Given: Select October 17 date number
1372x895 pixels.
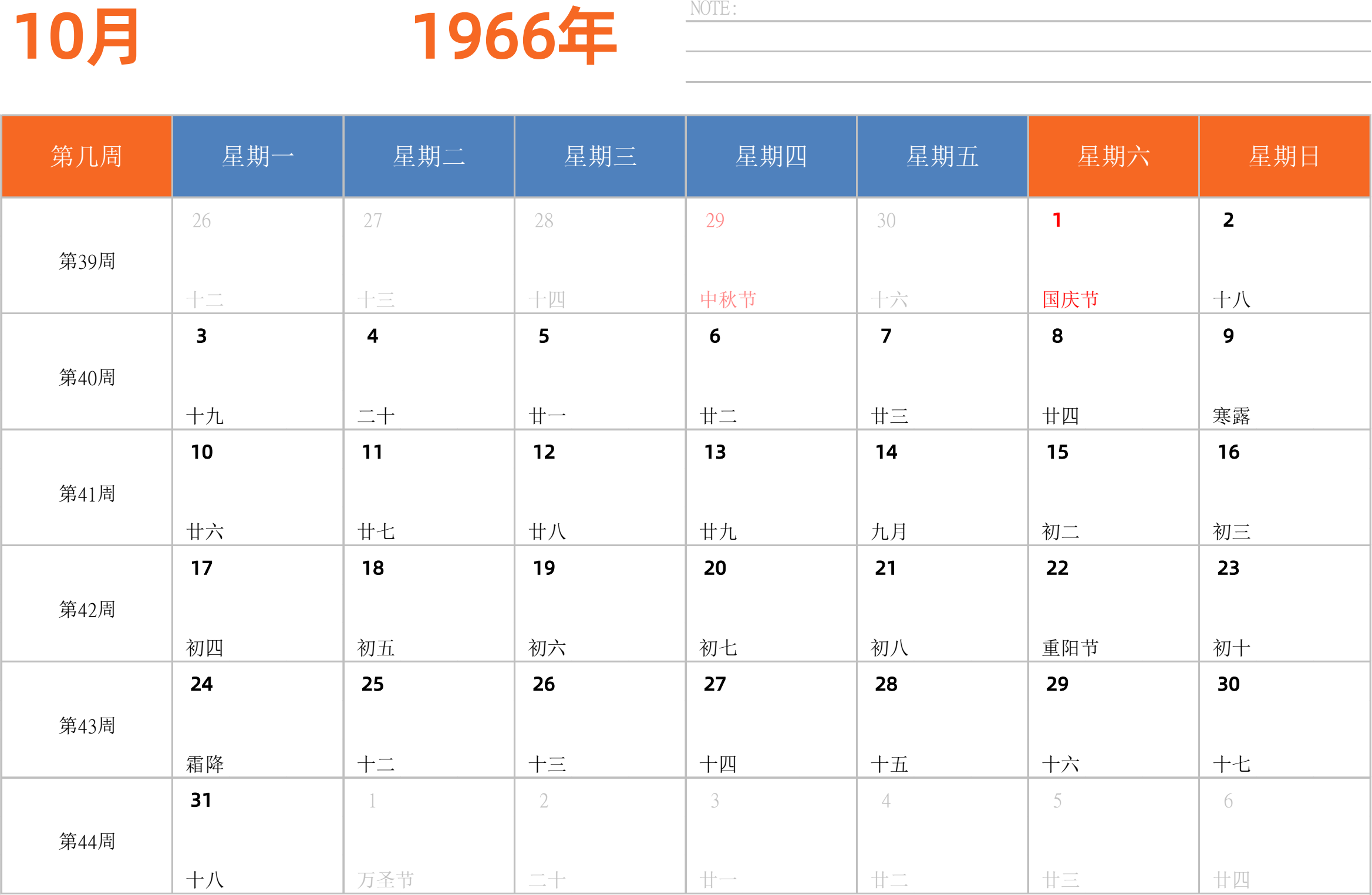Looking at the screenshot, I should (201, 568).
